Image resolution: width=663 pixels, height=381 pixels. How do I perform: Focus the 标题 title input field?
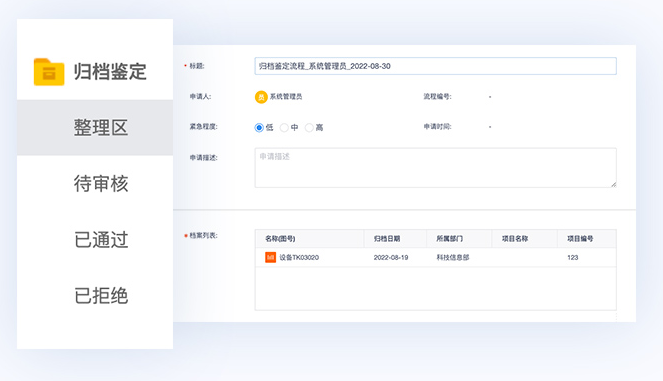[436, 66]
